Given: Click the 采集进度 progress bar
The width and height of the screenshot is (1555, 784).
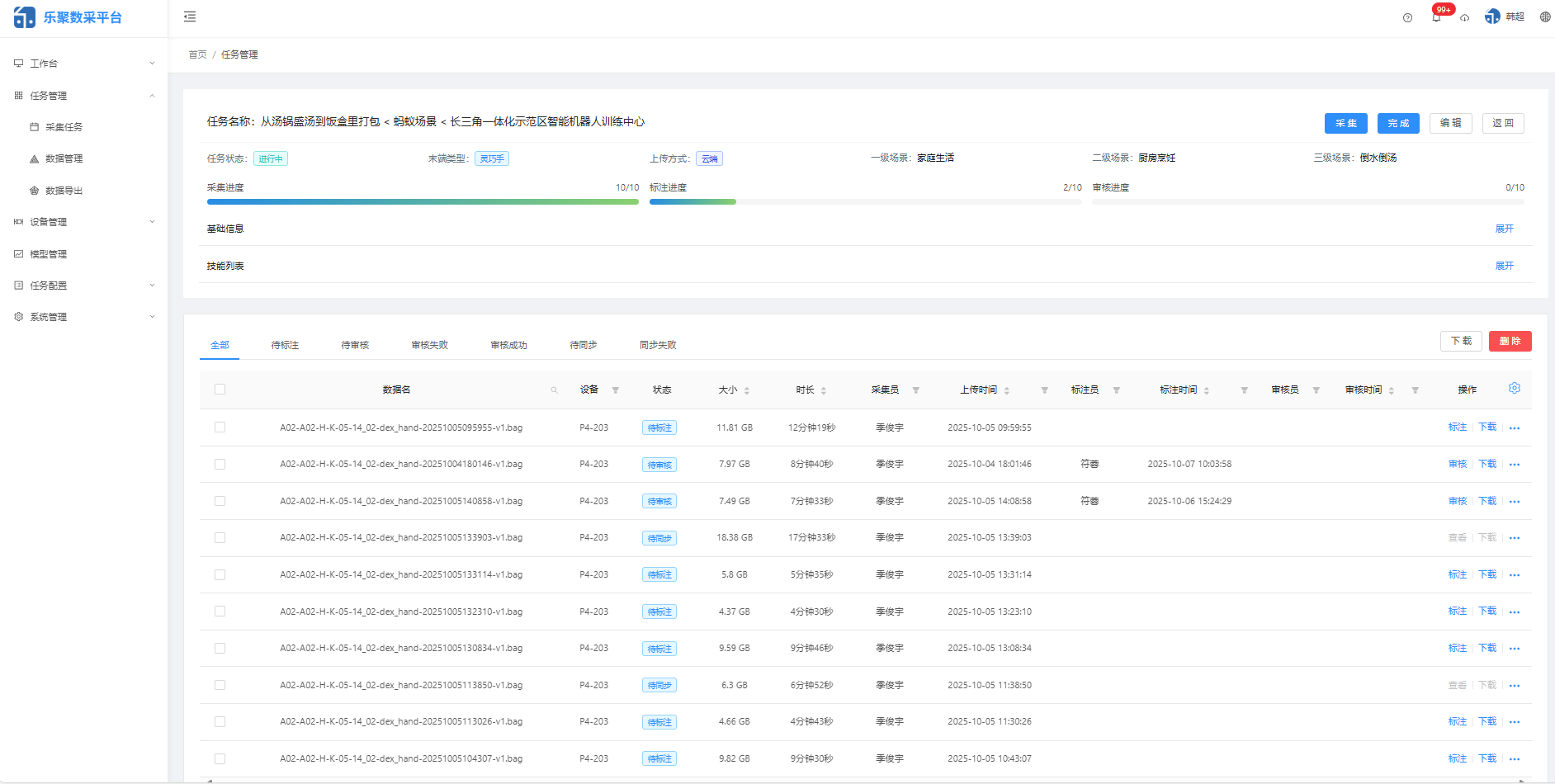Looking at the screenshot, I should [423, 201].
